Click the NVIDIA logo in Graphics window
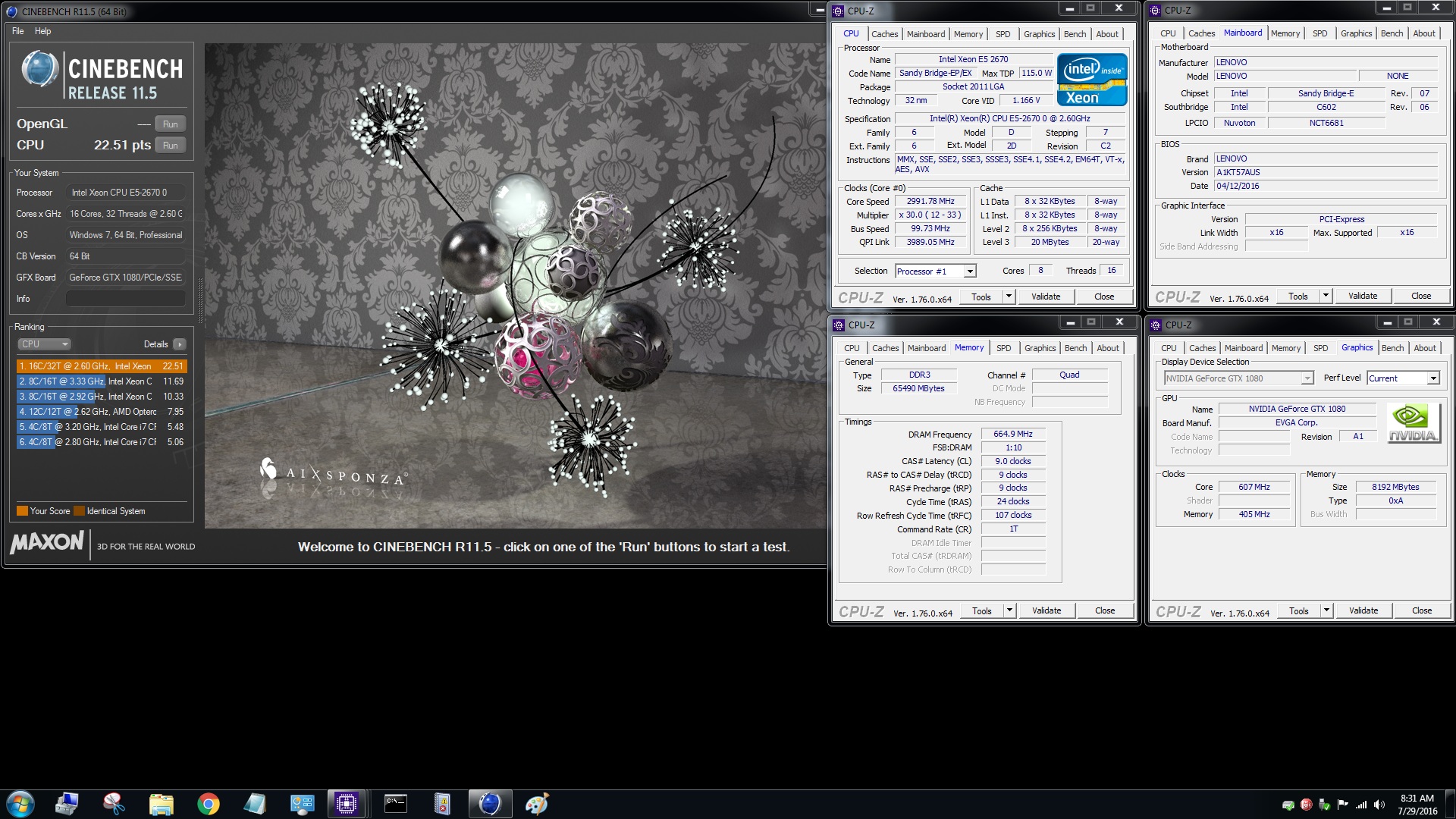The height and width of the screenshot is (819, 1456). [x=1414, y=423]
